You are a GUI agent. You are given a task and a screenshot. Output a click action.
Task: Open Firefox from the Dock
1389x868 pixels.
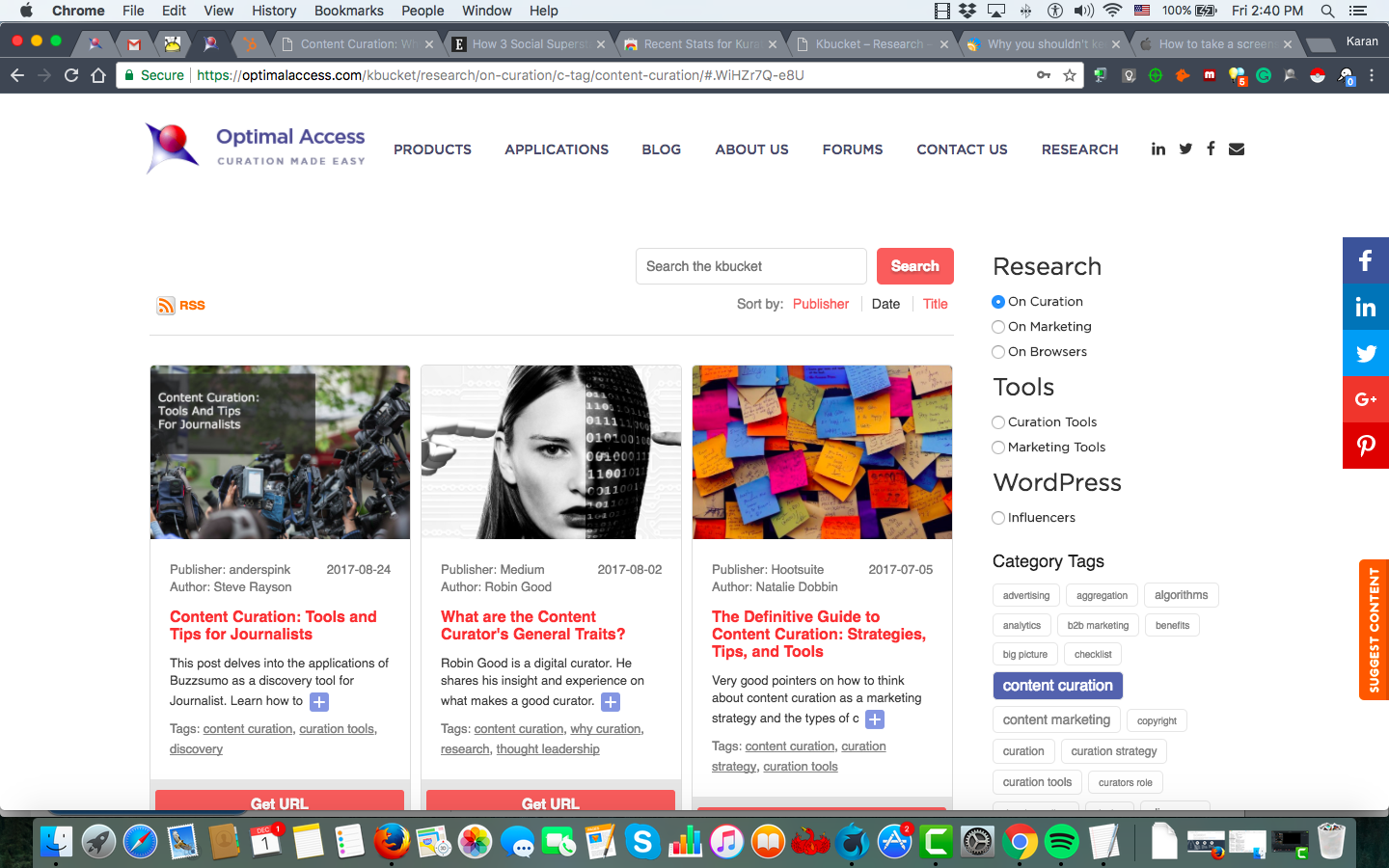point(391,842)
